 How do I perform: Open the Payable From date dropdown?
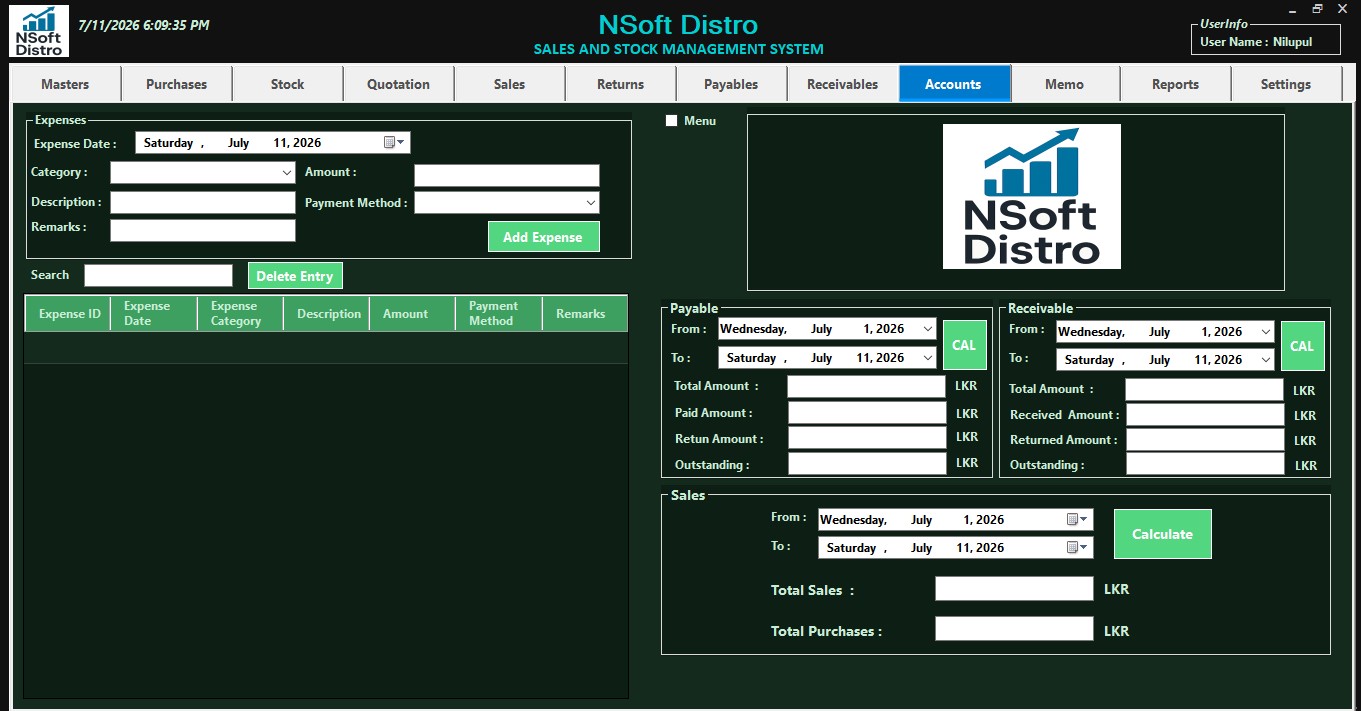tap(928, 329)
